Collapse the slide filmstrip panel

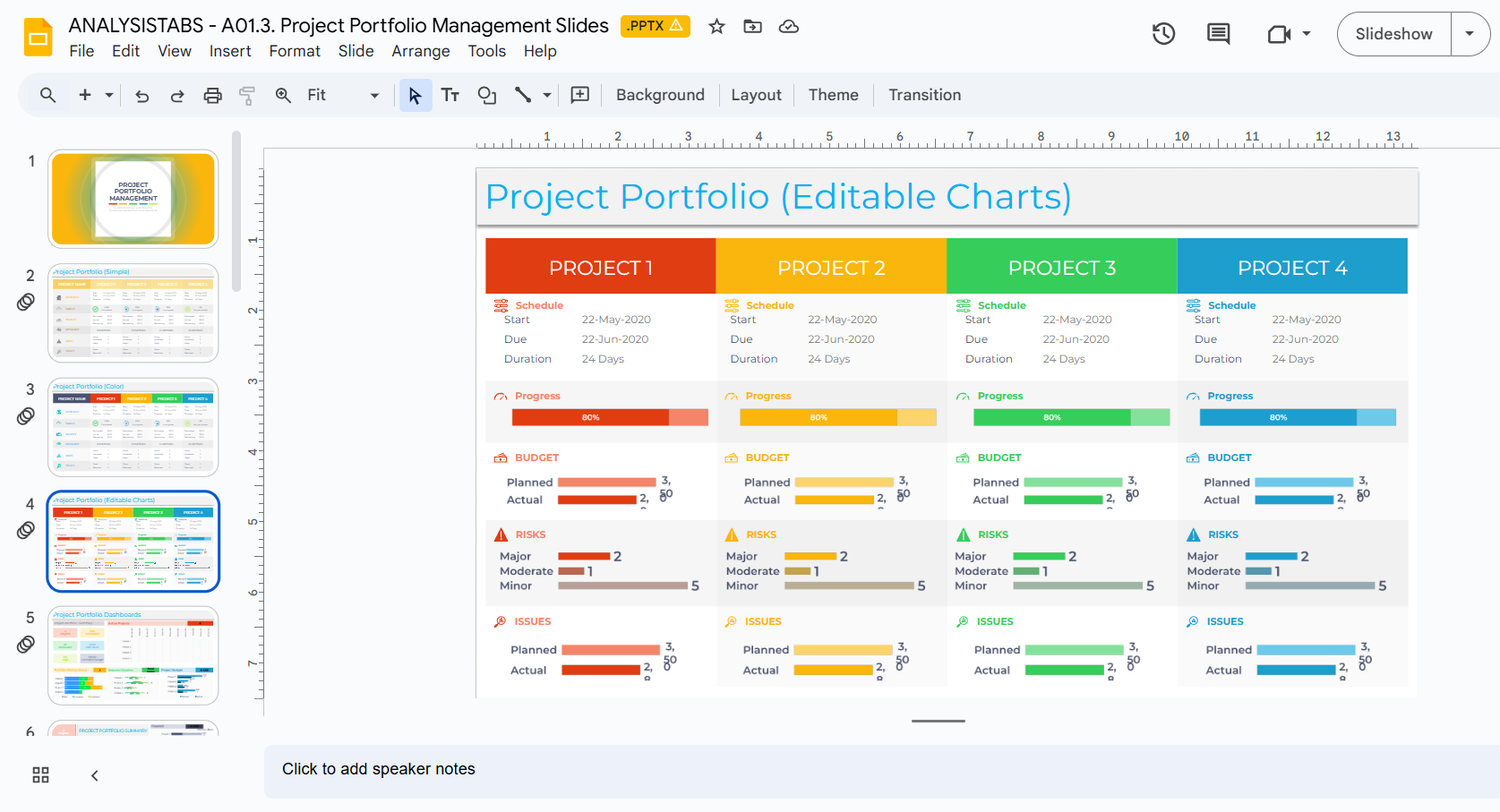[x=95, y=775]
